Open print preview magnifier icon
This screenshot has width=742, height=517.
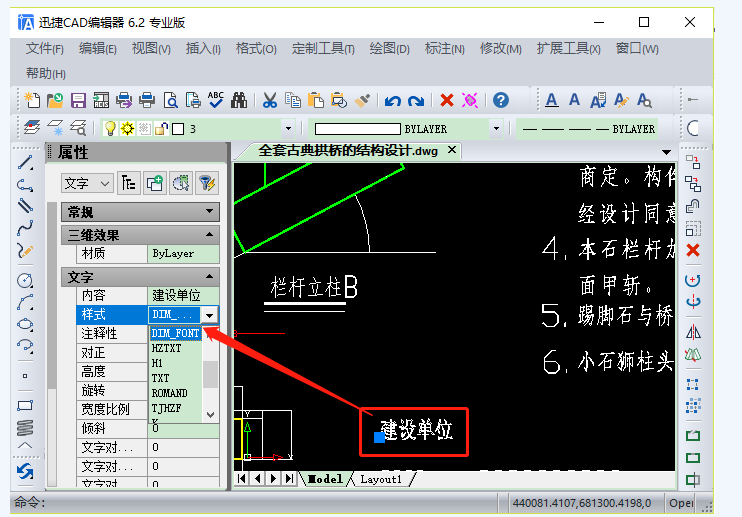pyautogui.click(x=170, y=100)
